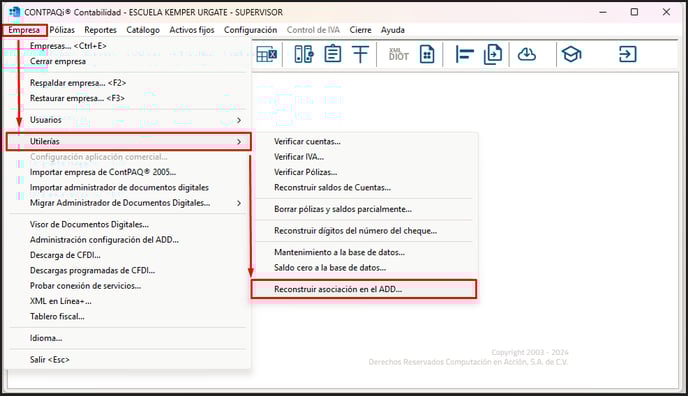Click the XML DIOT toolbar icon
The image size is (688, 396).
tap(398, 54)
